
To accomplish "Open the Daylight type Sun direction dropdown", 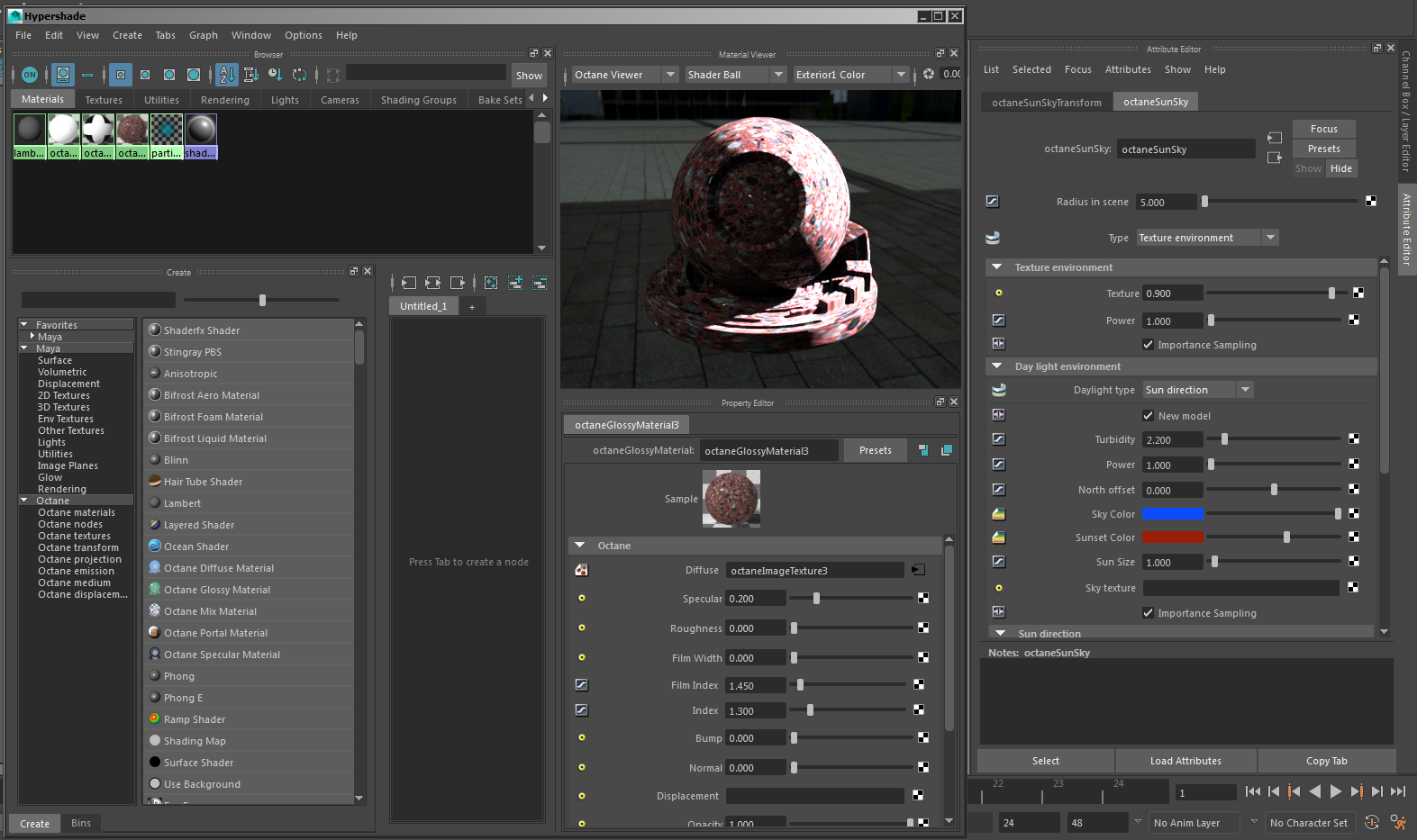I will 1197,390.
